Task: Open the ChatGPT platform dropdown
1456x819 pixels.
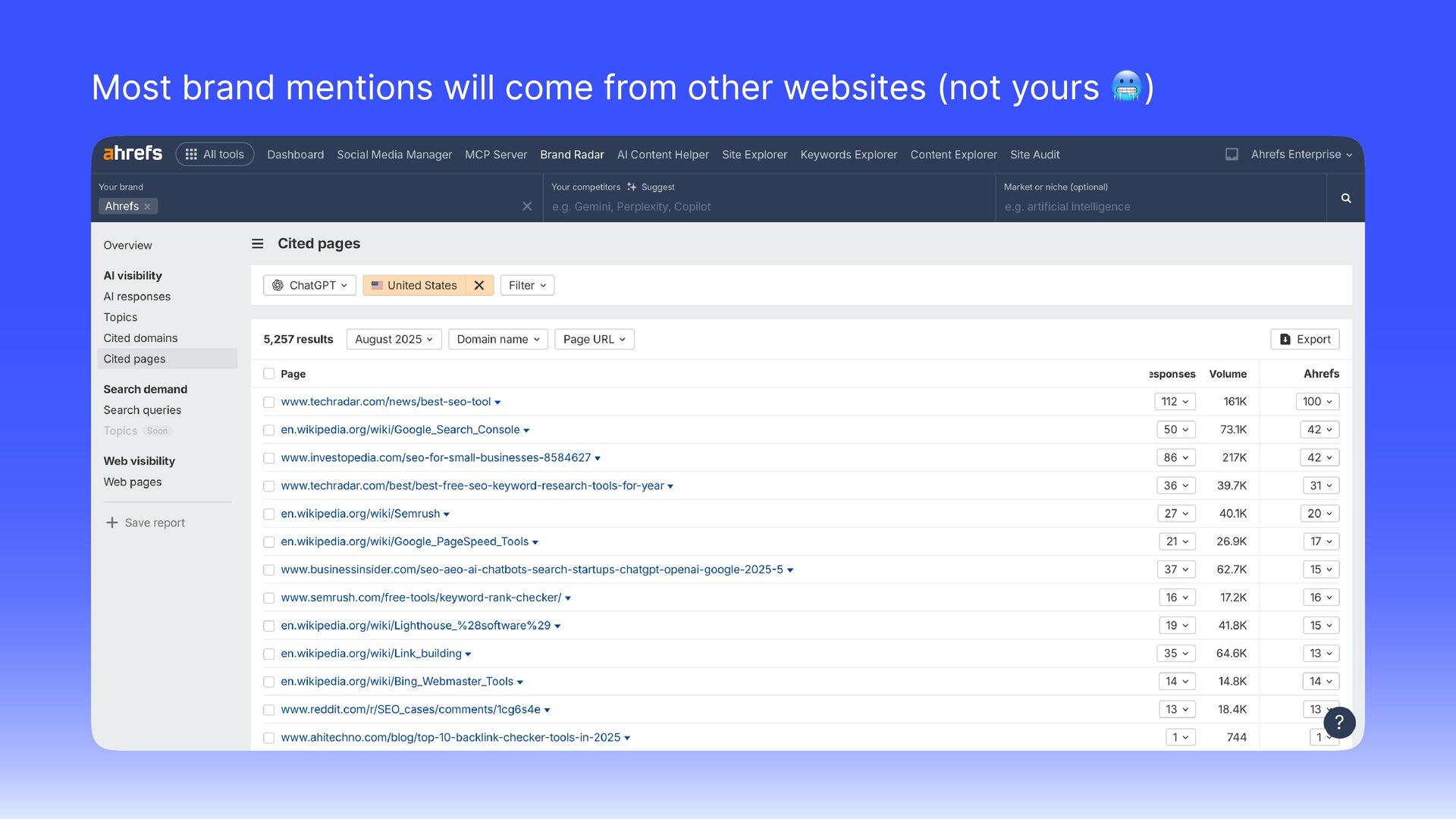Action: pos(309,286)
